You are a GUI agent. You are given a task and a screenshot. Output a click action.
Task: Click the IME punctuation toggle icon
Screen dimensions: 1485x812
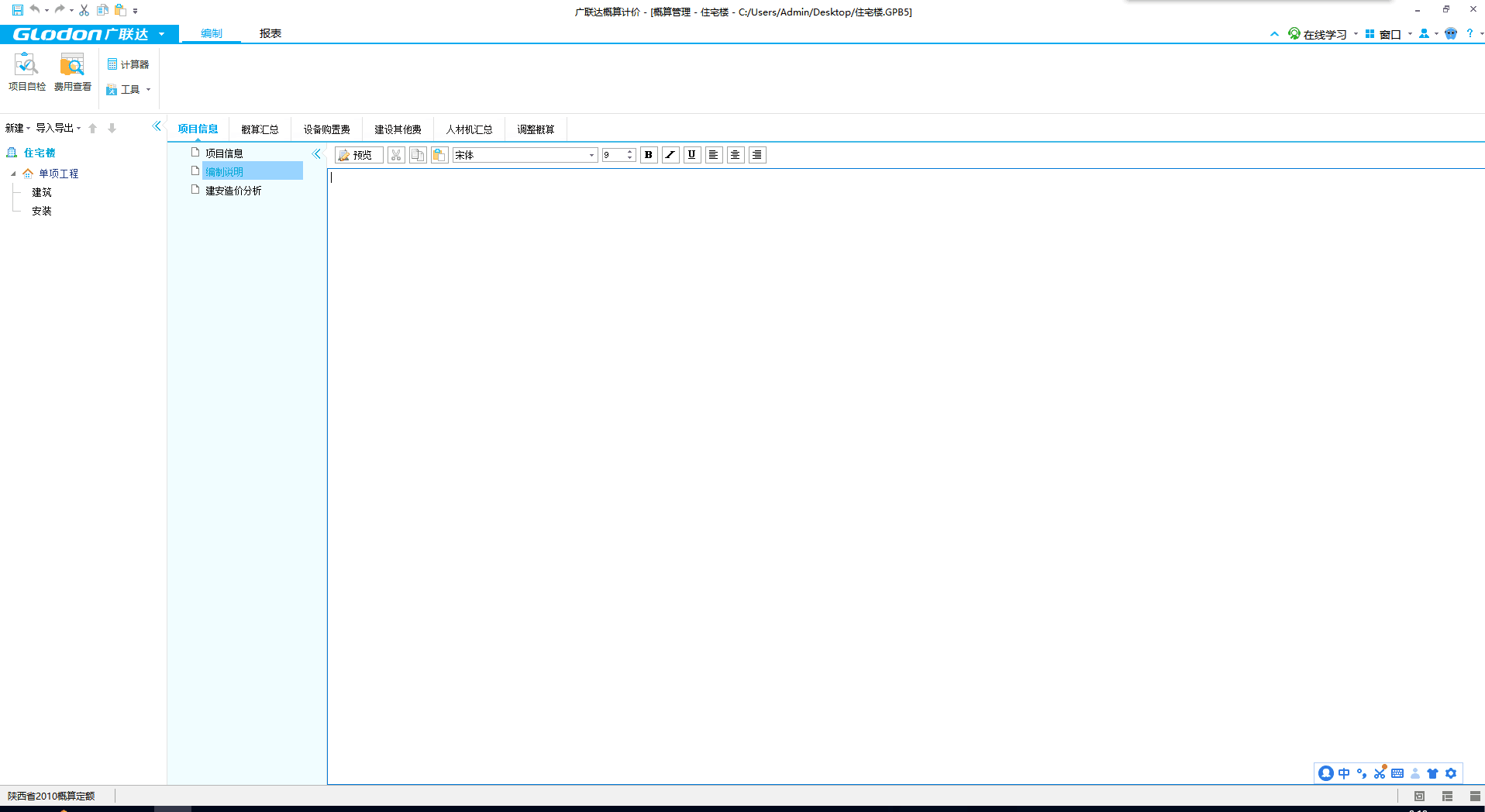[x=1362, y=773]
